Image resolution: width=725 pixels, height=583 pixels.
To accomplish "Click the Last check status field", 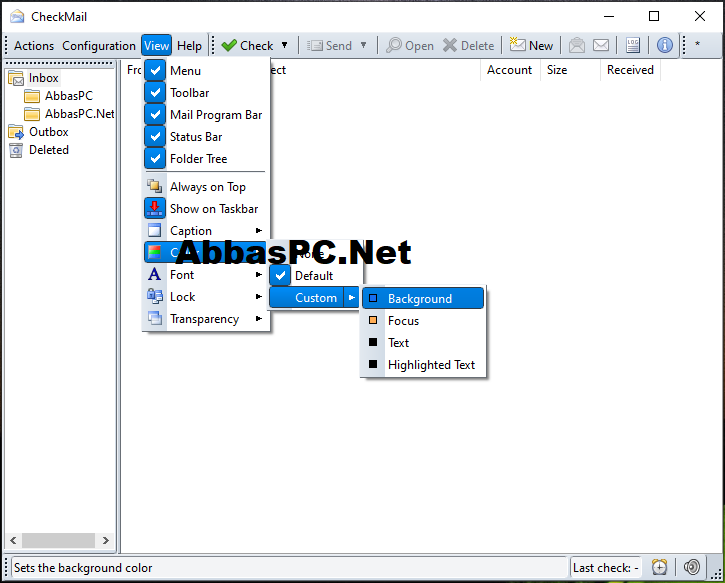I will pyautogui.click(x=606, y=567).
